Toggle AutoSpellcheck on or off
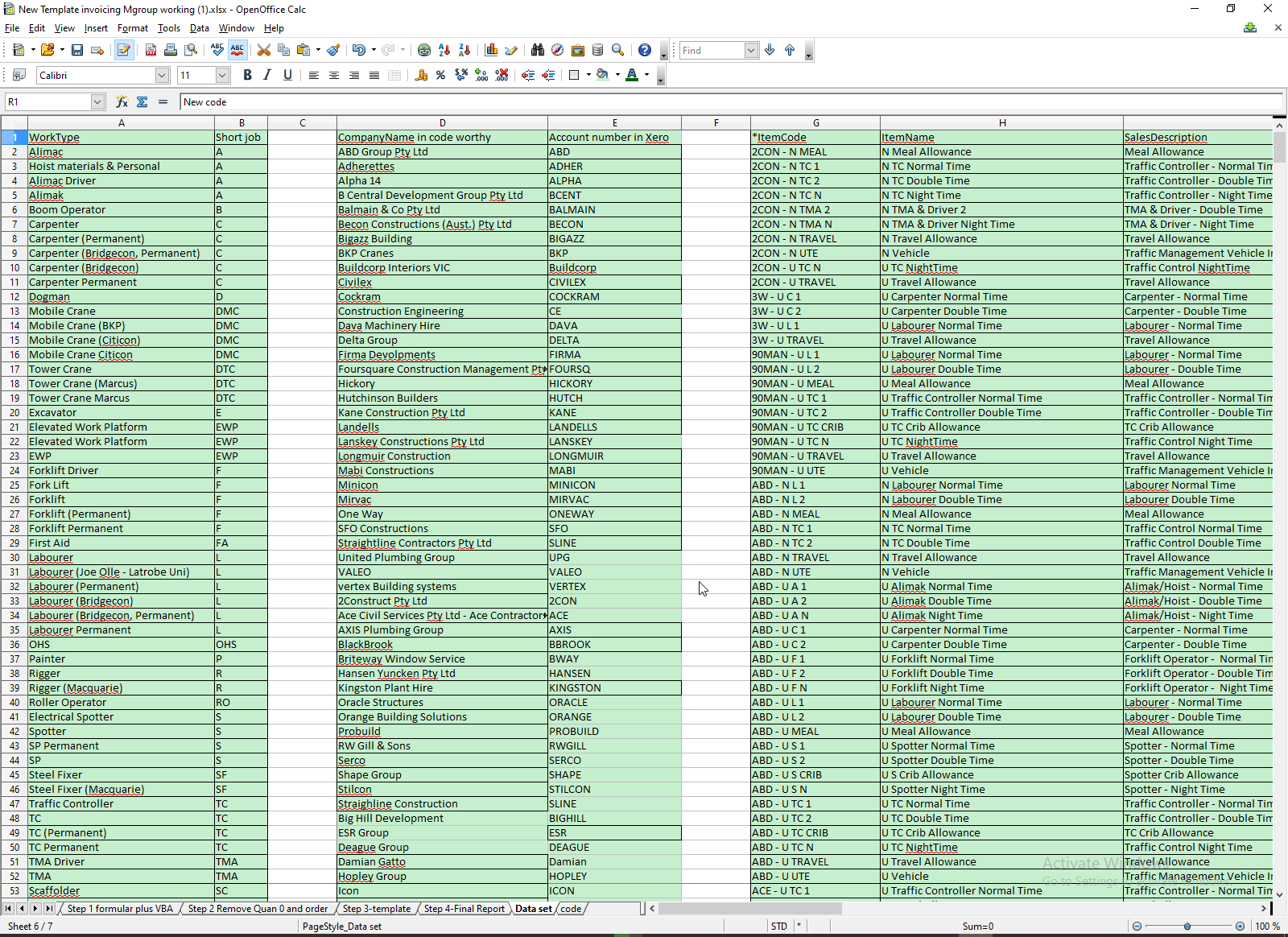The width and height of the screenshot is (1288, 937). click(237, 50)
